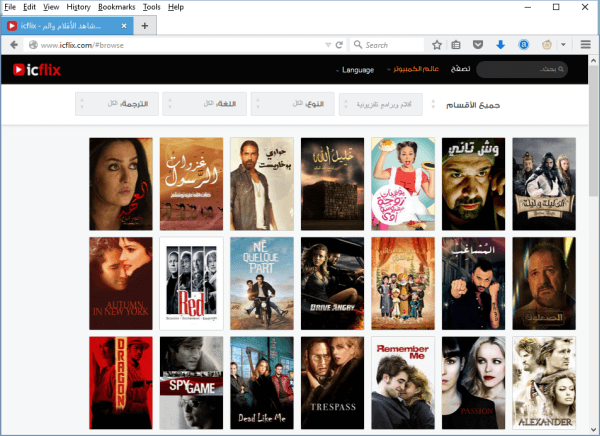Open the Dragon movie poster
This screenshot has width=600, height=436.
pos(121,383)
